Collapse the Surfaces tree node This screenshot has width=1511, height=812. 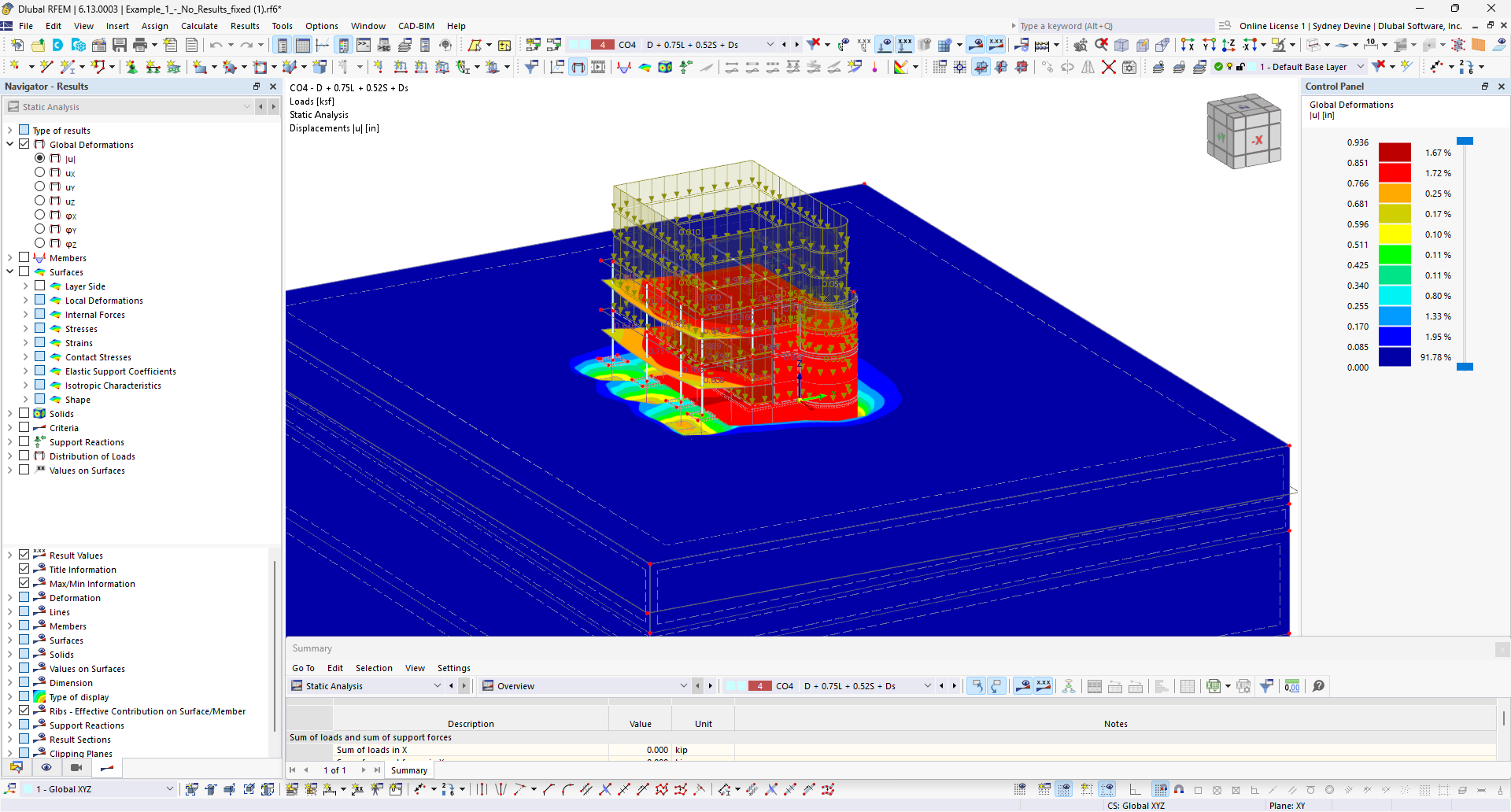[x=10, y=271]
